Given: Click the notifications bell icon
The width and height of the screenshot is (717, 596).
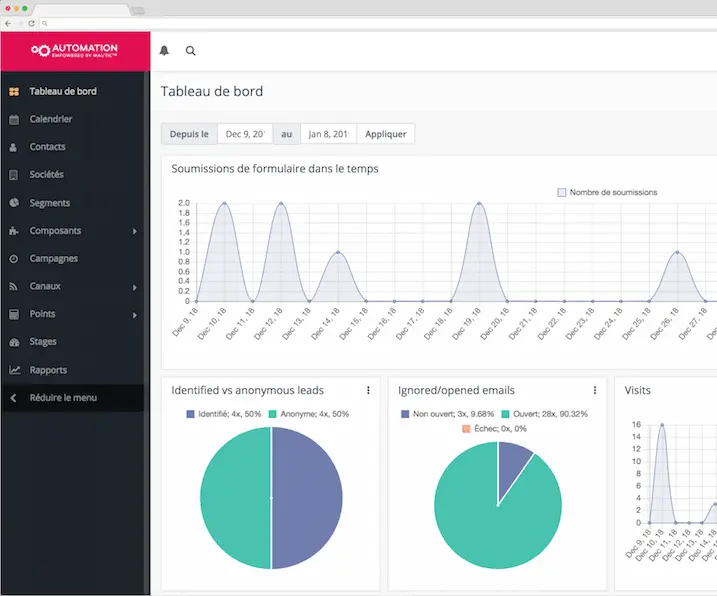Looking at the screenshot, I should (165, 51).
